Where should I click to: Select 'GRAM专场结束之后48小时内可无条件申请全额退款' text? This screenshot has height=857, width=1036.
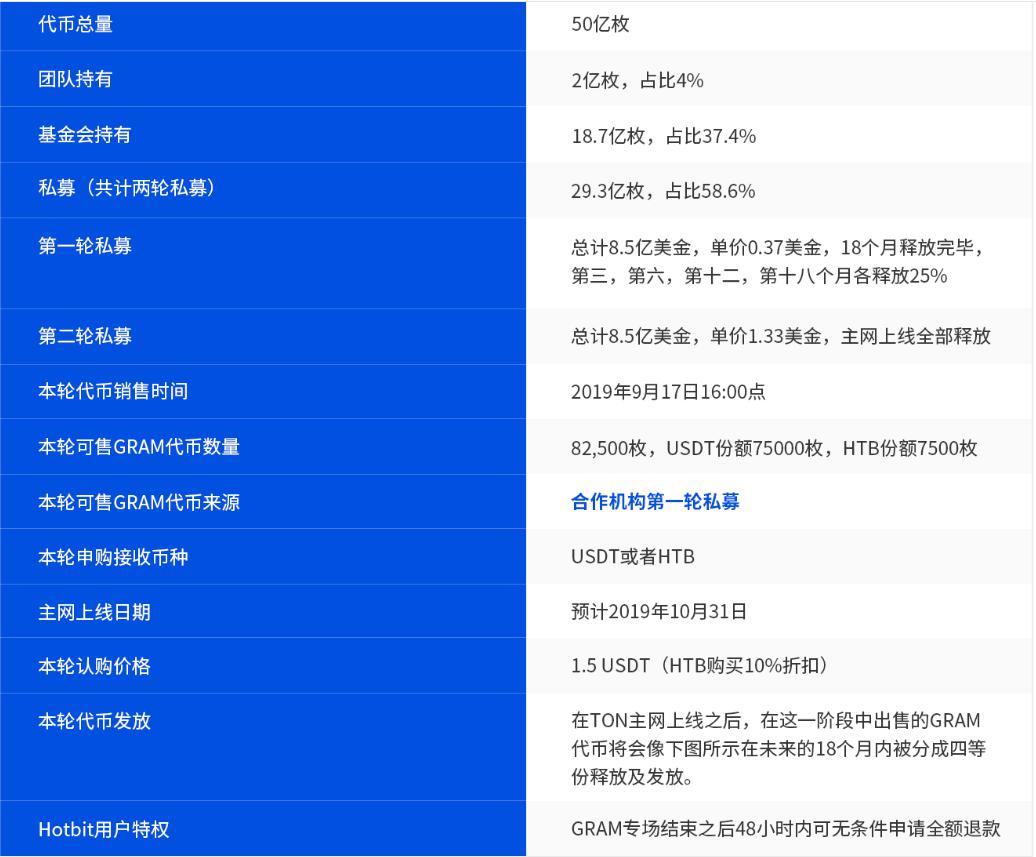[x=786, y=829]
